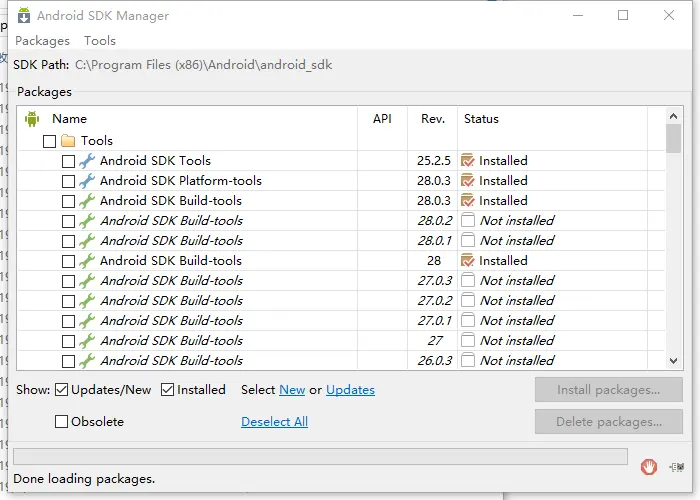
Task: Open the Tools menu in menu bar
Action: [100, 41]
